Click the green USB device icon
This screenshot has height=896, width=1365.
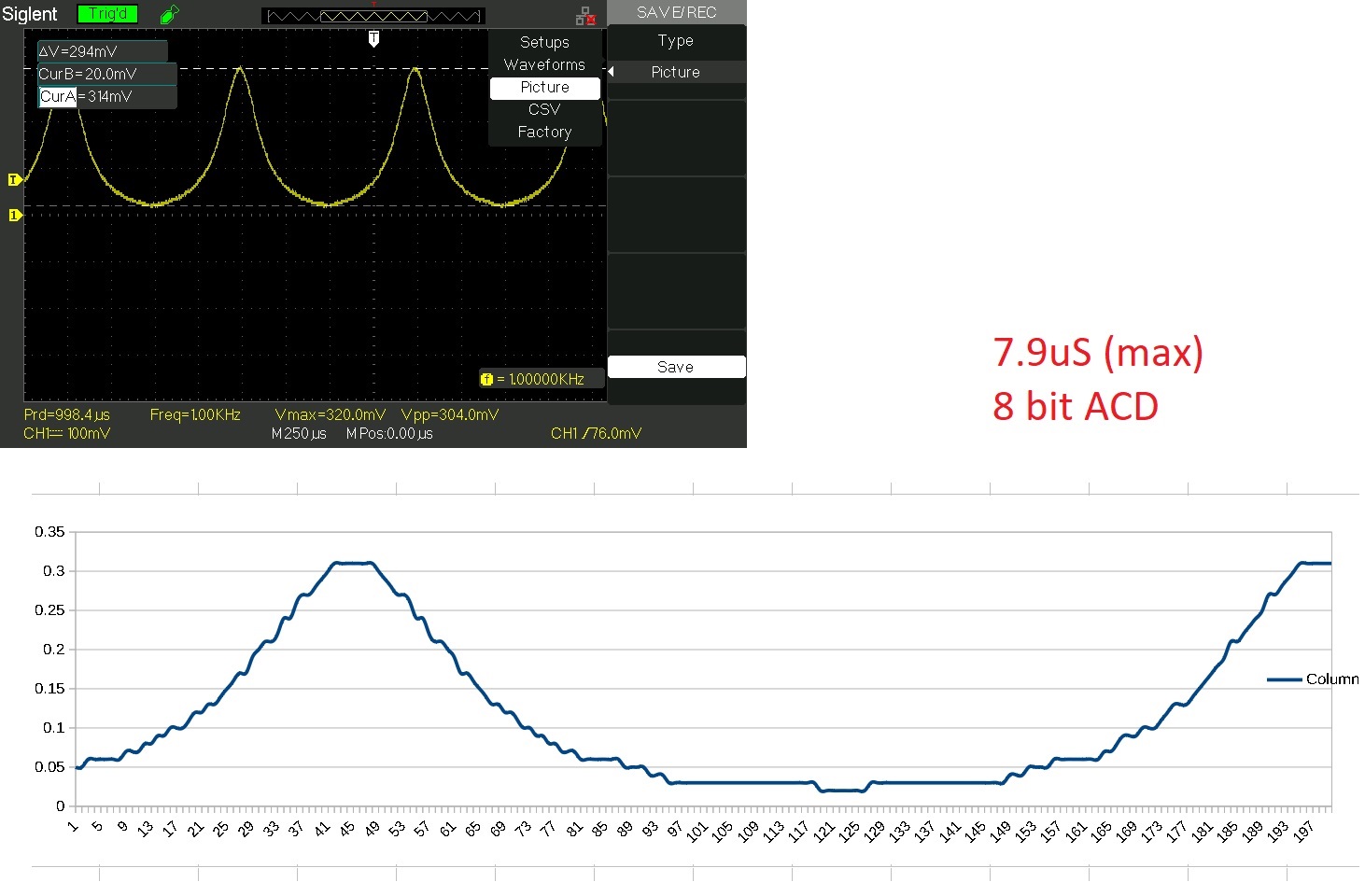pos(169,15)
